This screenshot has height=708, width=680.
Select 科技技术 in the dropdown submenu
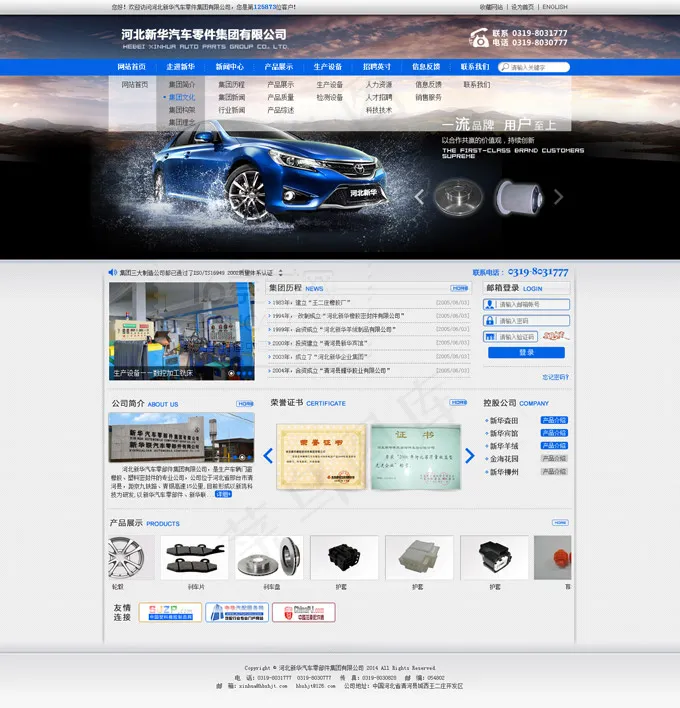(x=378, y=110)
